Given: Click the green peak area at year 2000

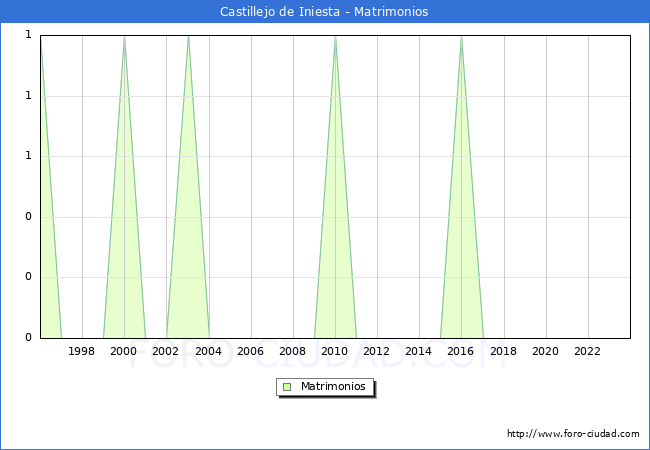Looking at the screenshot, I should [x=124, y=250].
